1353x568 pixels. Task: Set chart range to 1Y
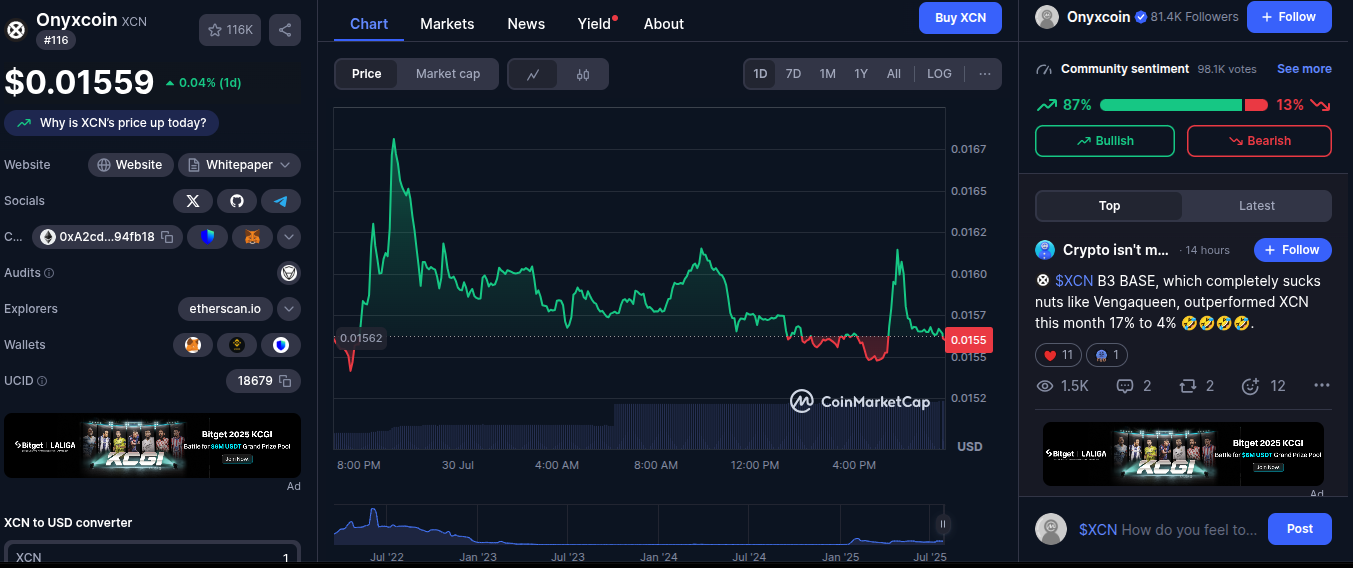click(x=861, y=74)
